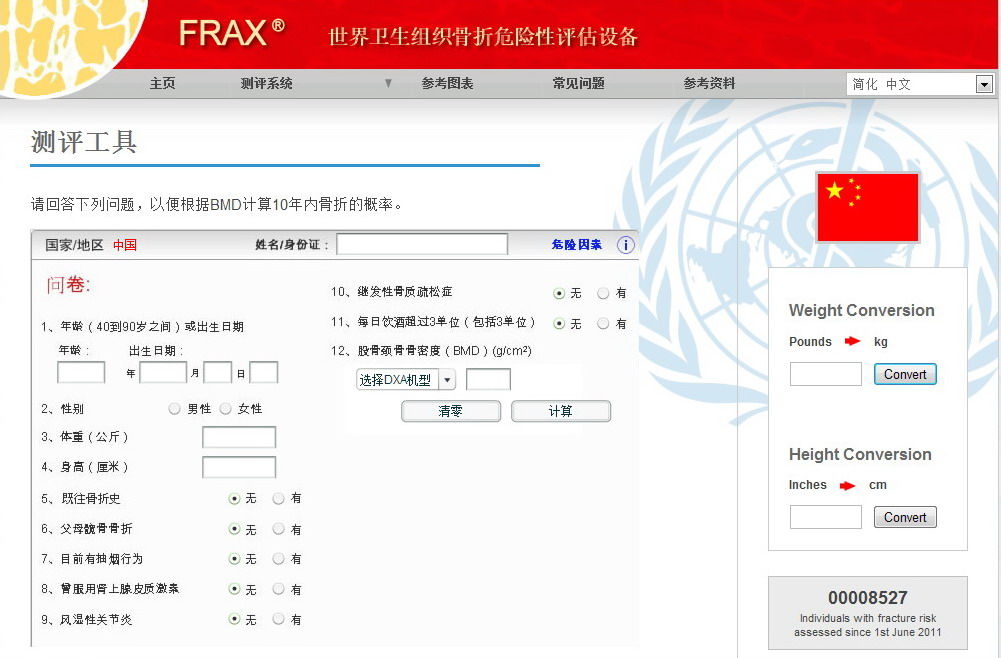Choose 无 for 既往骨折史
Viewport: 1001px width, 658px height.
pyautogui.click(x=234, y=498)
